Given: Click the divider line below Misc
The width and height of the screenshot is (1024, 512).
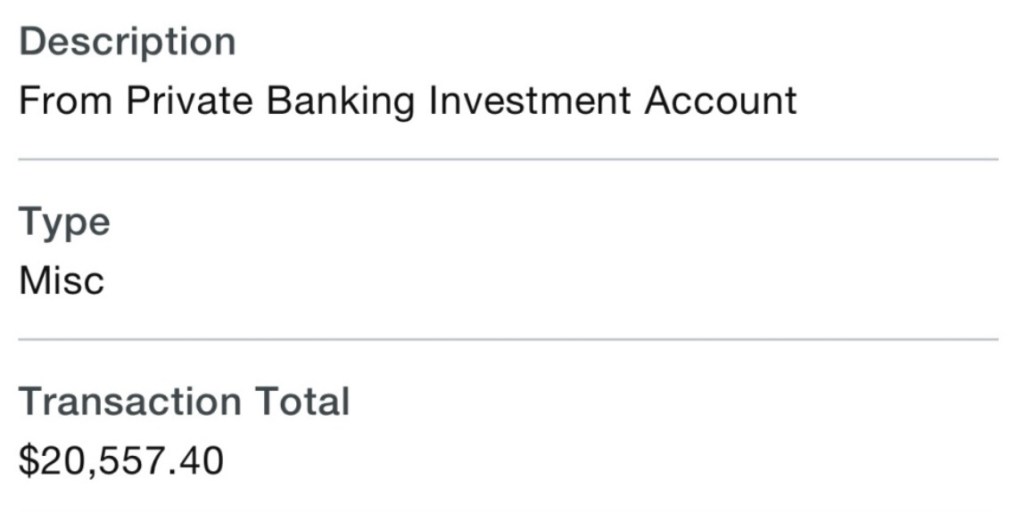Looking at the screenshot, I should pos(509,339).
